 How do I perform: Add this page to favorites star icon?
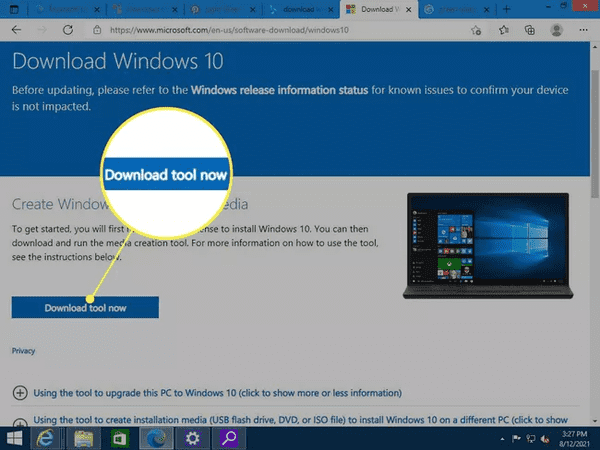coord(476,30)
